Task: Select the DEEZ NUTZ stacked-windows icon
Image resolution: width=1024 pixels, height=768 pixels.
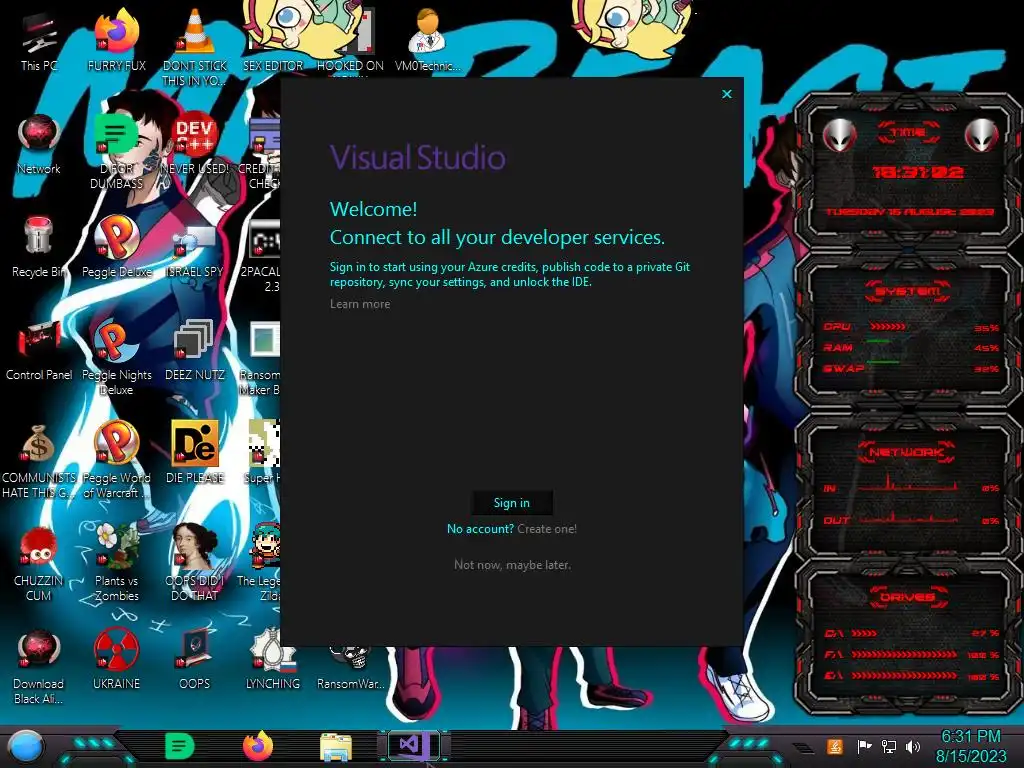Action: pyautogui.click(x=195, y=351)
